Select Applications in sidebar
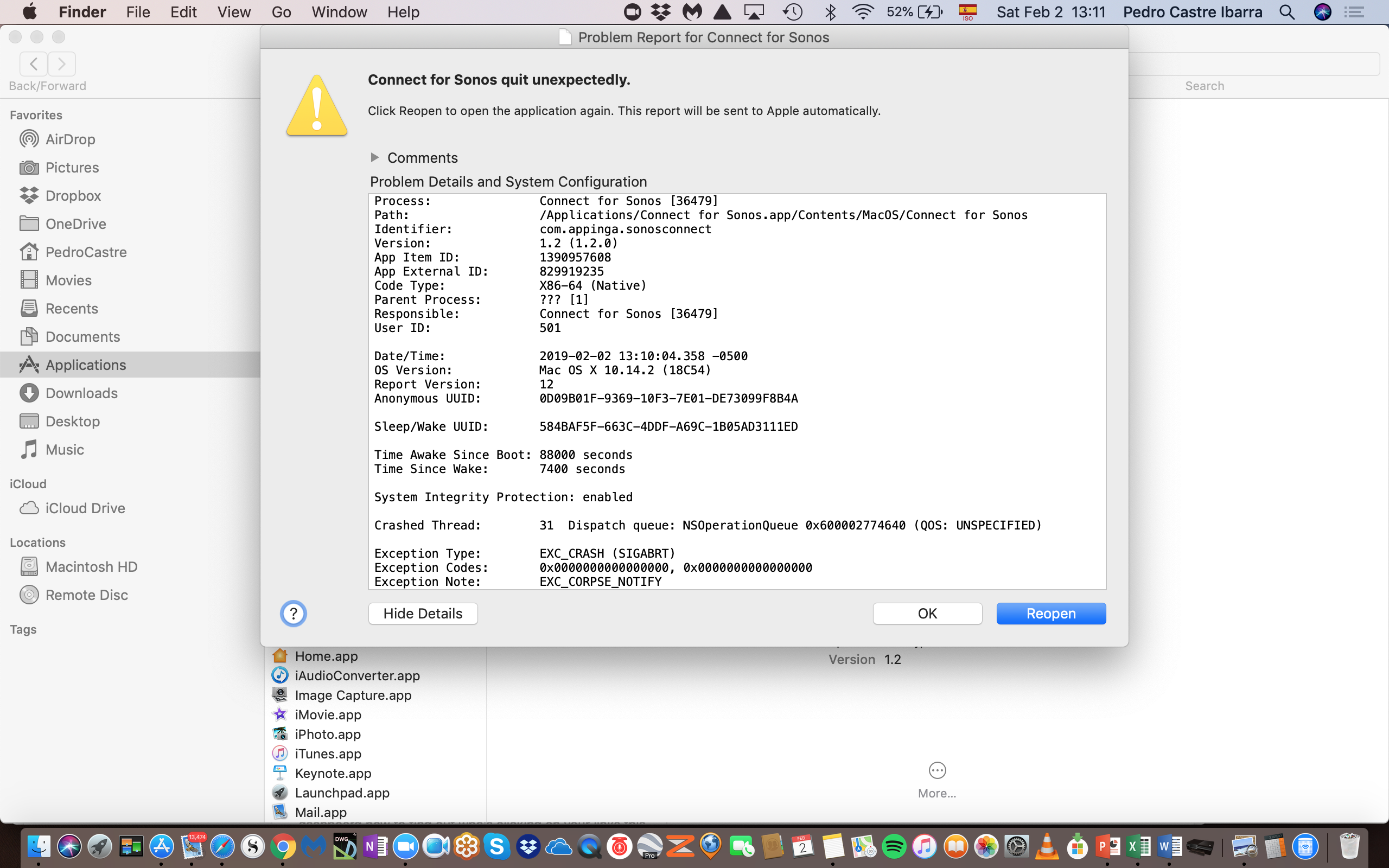1389x868 pixels. click(86, 365)
